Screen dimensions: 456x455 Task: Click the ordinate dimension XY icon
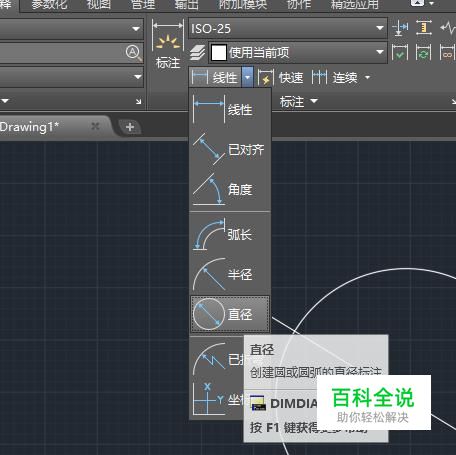(209, 399)
